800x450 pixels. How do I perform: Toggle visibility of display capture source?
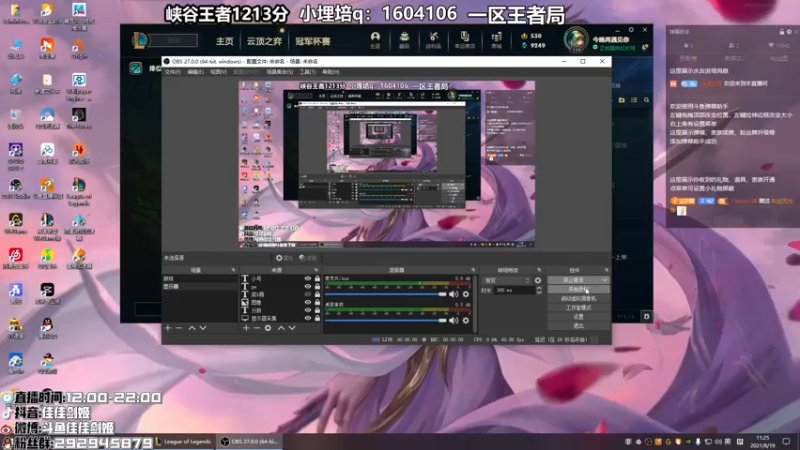tap(308, 318)
